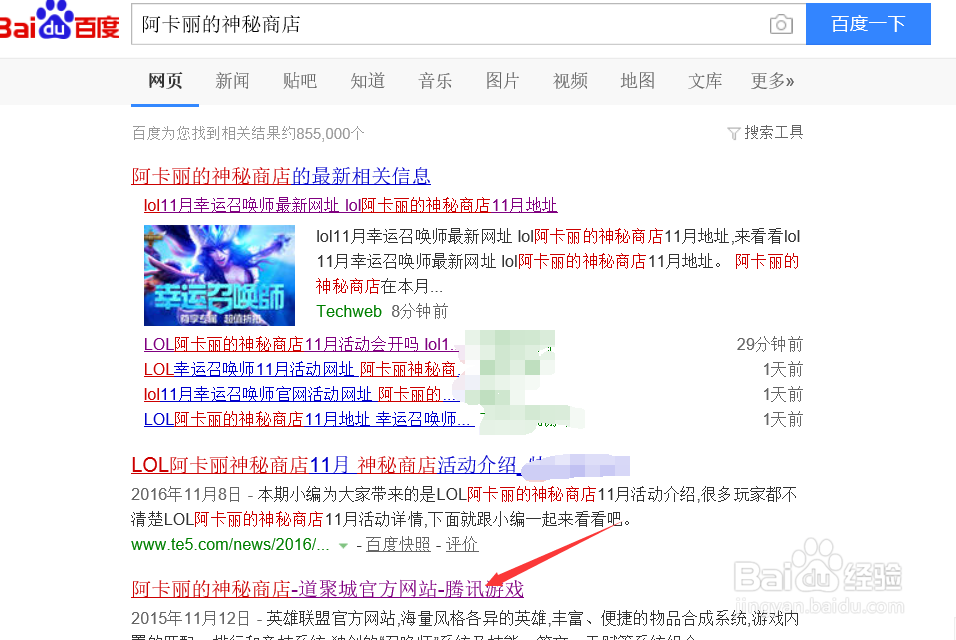The image size is (956, 640).
Task: Open 百度快照 cached page link
Action: click(398, 544)
